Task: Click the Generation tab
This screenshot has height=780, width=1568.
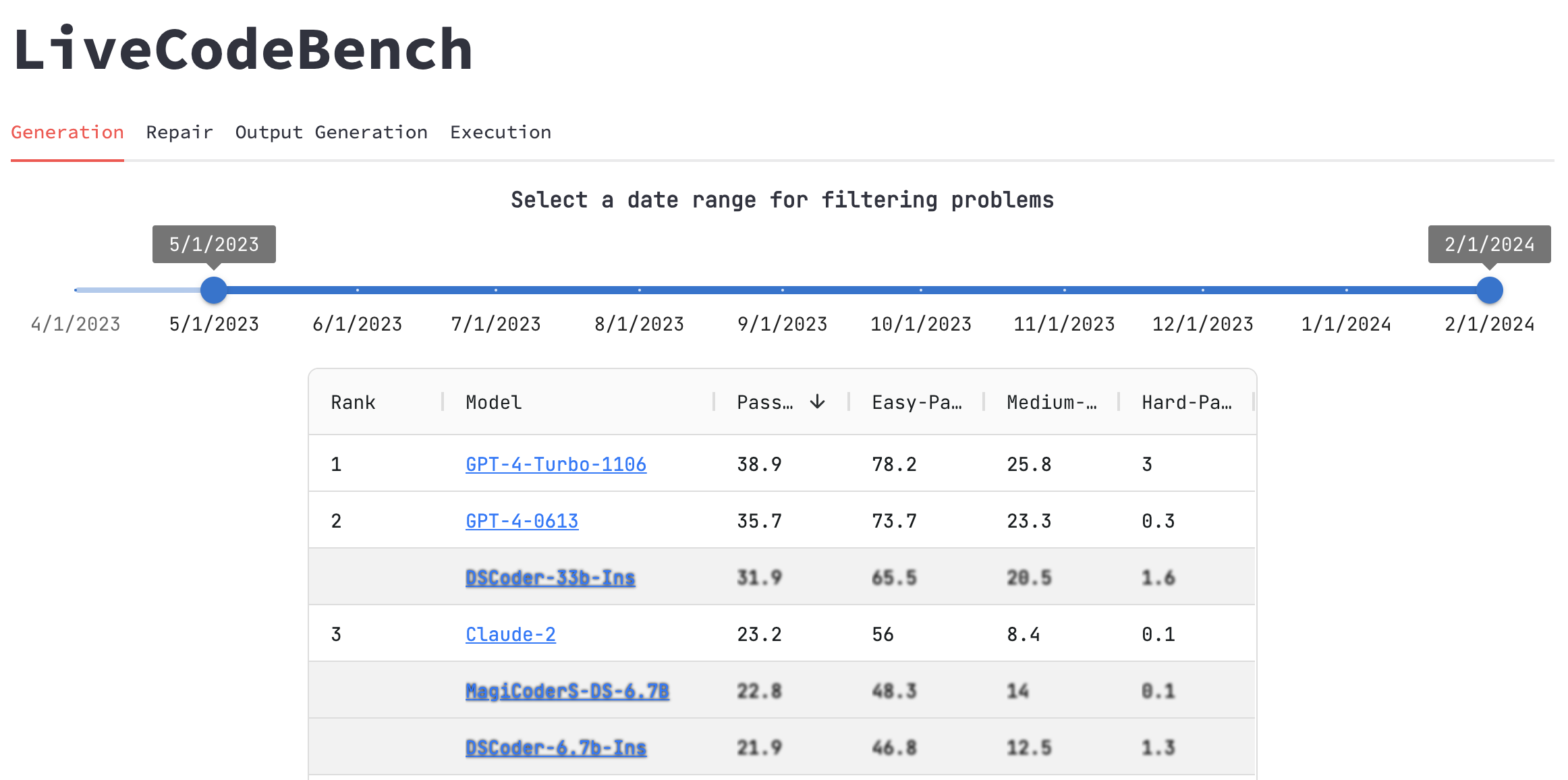Action: coord(67,132)
